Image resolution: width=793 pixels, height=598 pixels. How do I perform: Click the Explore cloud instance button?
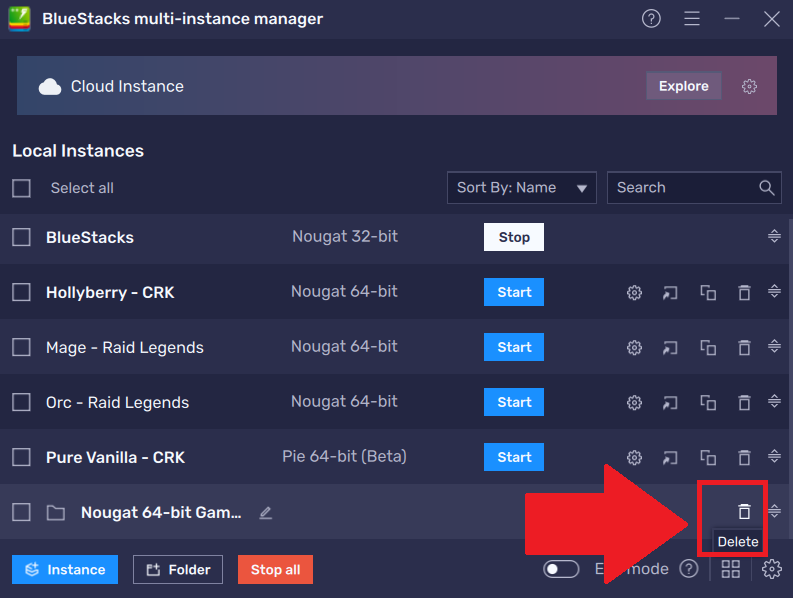coord(683,86)
